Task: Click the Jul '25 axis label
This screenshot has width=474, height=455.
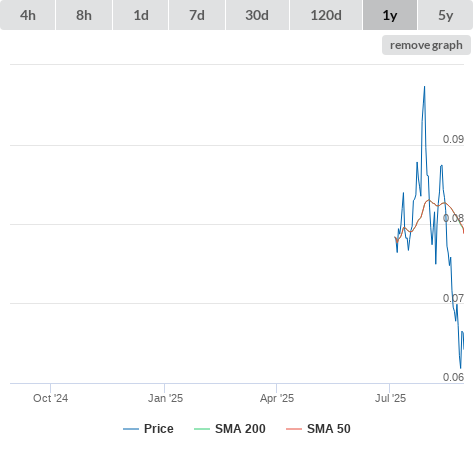Action: pyautogui.click(x=390, y=398)
